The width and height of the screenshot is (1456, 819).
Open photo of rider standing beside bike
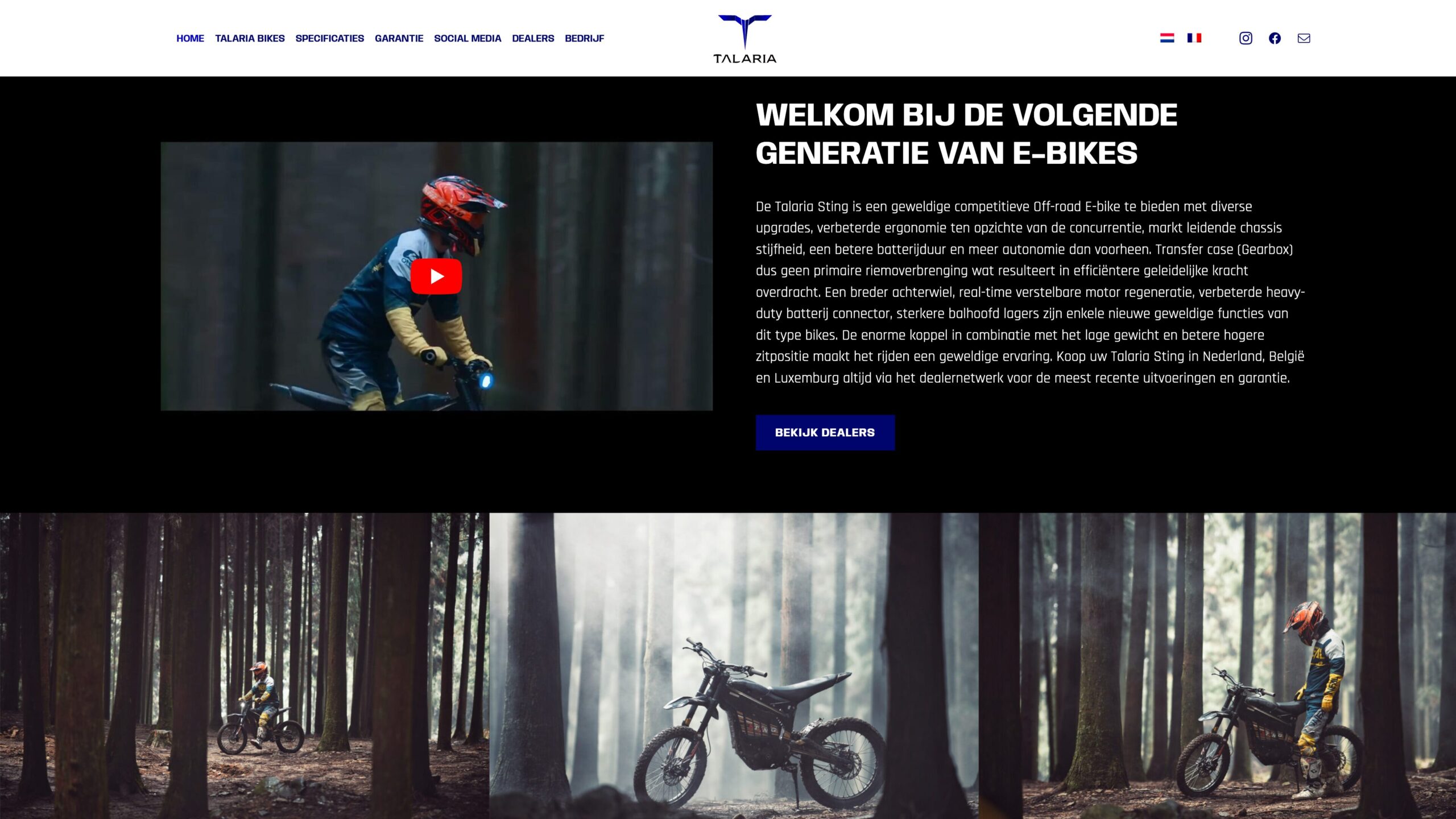coord(1217,666)
